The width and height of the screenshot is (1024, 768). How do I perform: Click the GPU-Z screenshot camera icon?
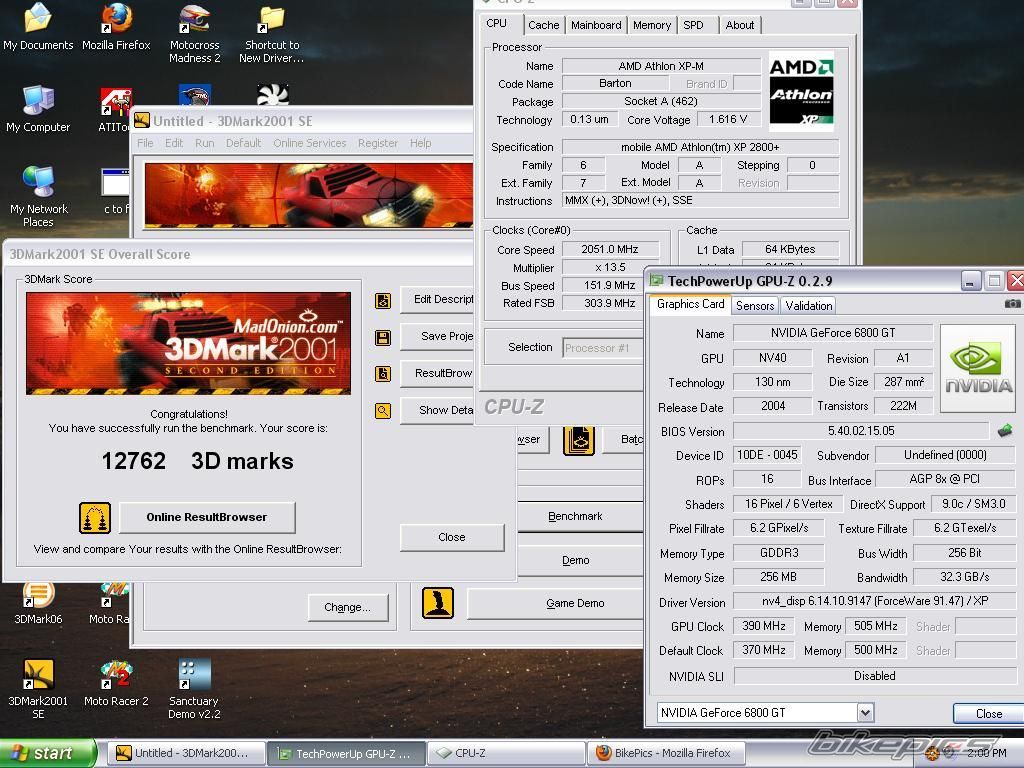(1012, 304)
